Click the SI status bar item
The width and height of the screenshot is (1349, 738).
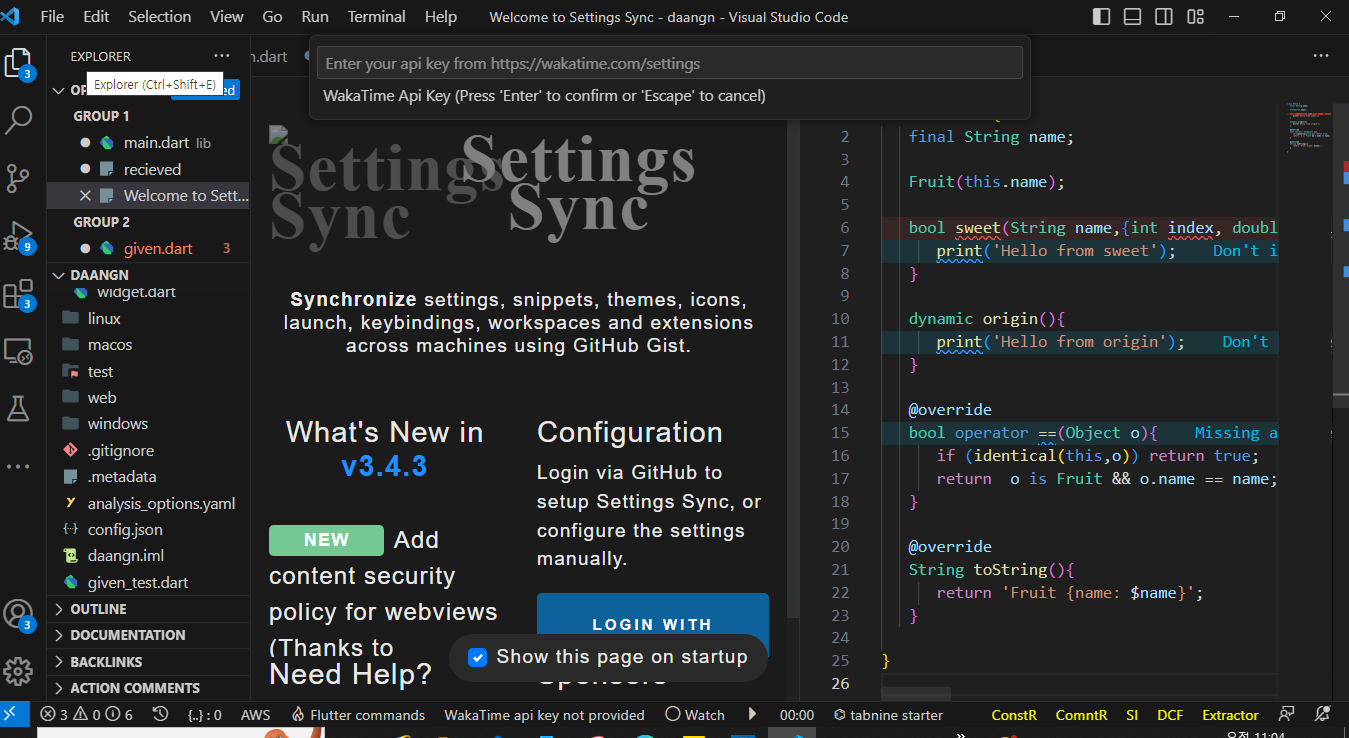pos(1132,715)
